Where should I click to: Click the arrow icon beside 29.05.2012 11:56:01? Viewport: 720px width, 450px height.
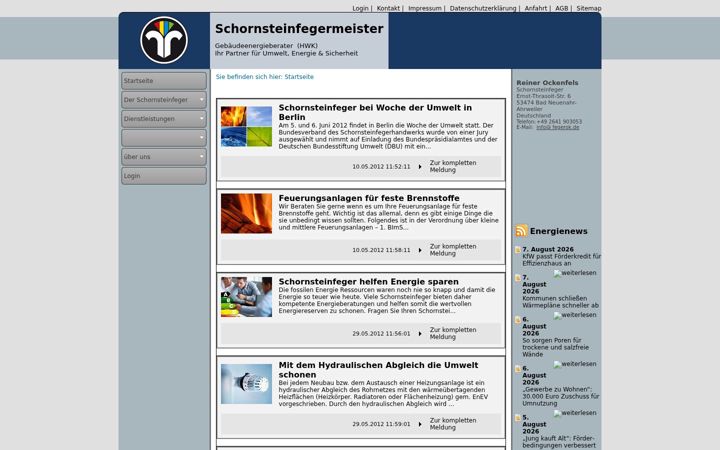tap(420, 334)
